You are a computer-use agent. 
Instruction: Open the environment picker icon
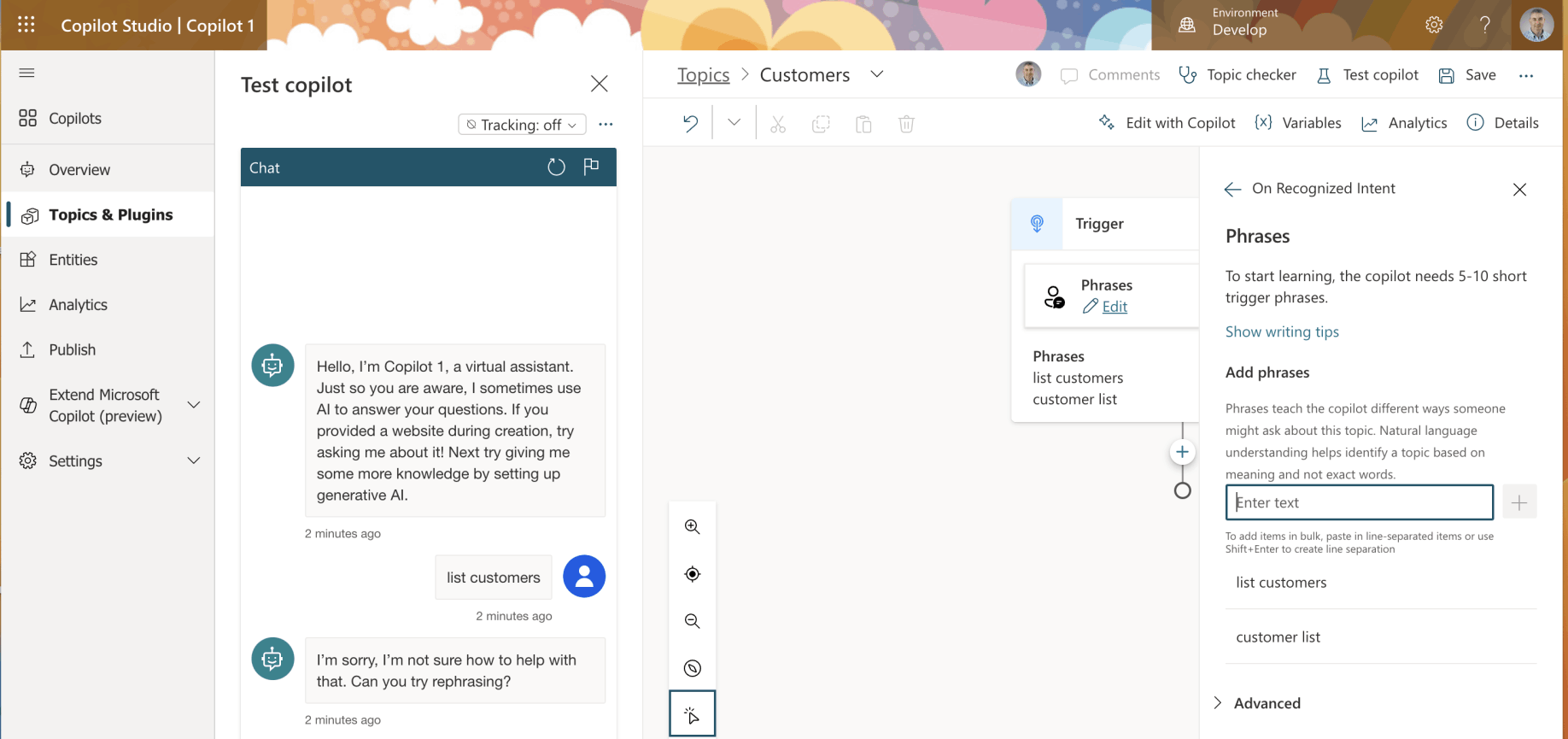[x=1187, y=25]
